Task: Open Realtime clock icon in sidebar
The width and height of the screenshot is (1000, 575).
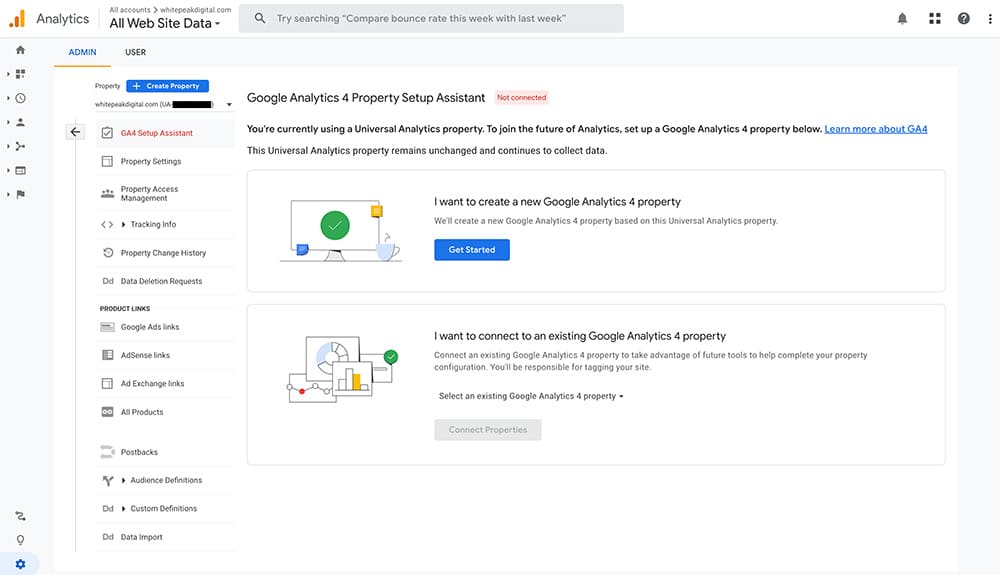Action: (20, 98)
